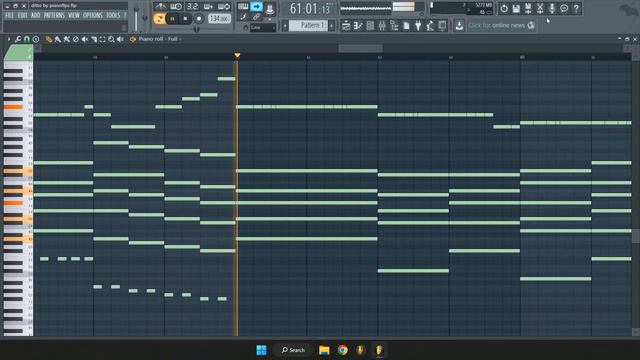Toggle the 3.2 countdown before recording

point(192,7)
